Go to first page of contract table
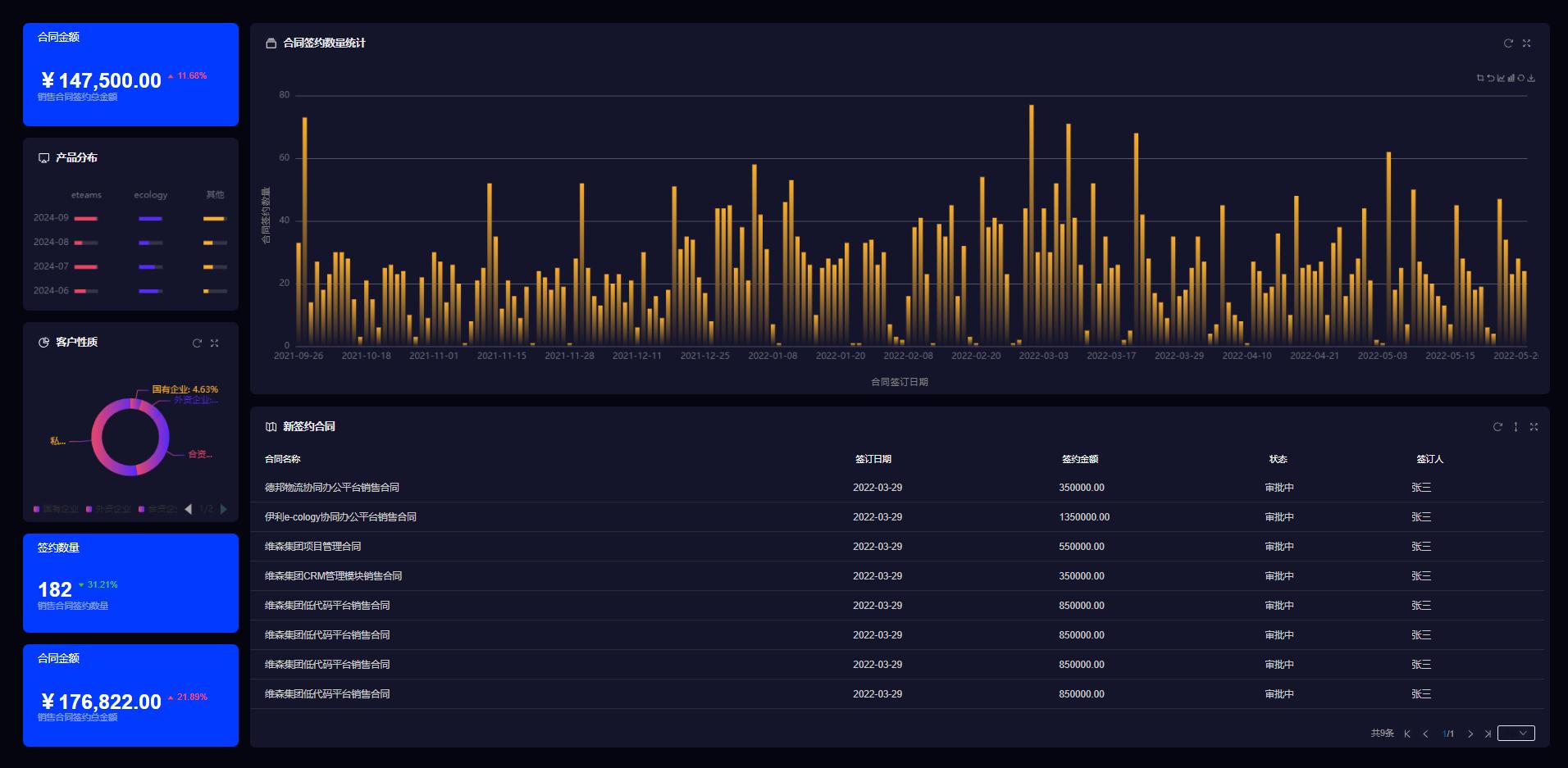This screenshot has width=1568, height=768. (1407, 734)
